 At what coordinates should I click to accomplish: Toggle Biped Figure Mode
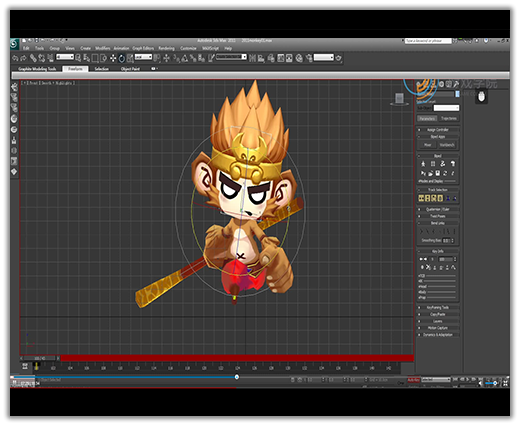423,164
